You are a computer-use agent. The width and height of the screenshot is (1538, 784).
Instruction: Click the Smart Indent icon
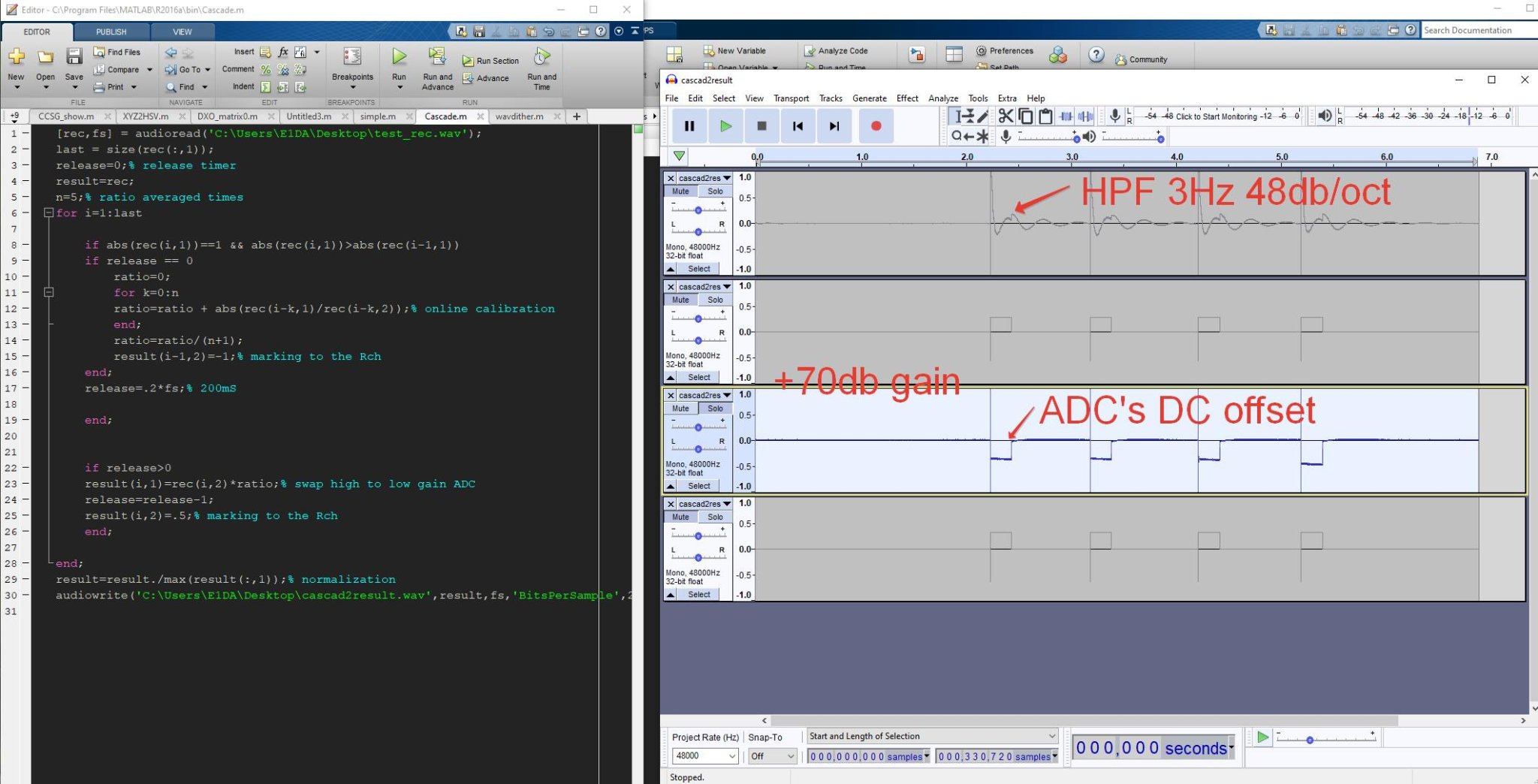[x=265, y=86]
